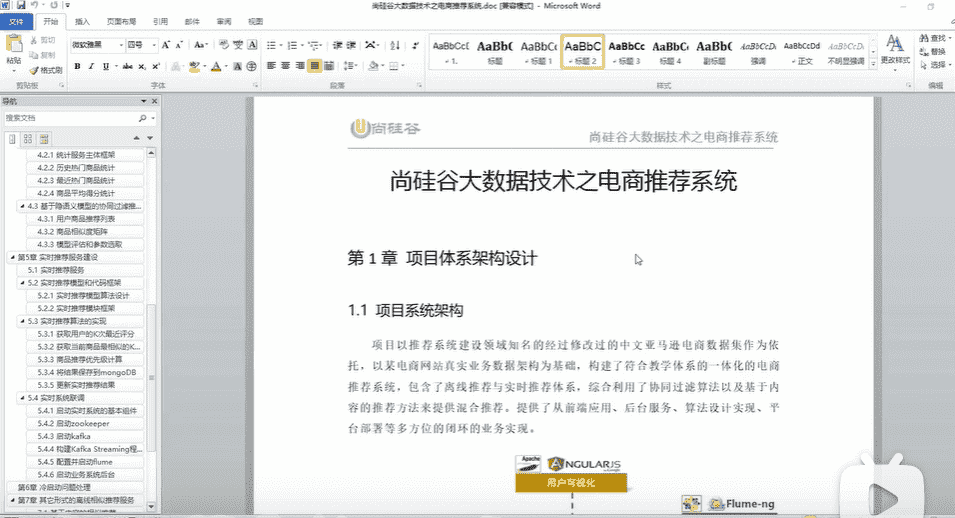955x518 pixels.
Task: Click the Asian Layout (wide A) icon
Action: (x=372, y=45)
